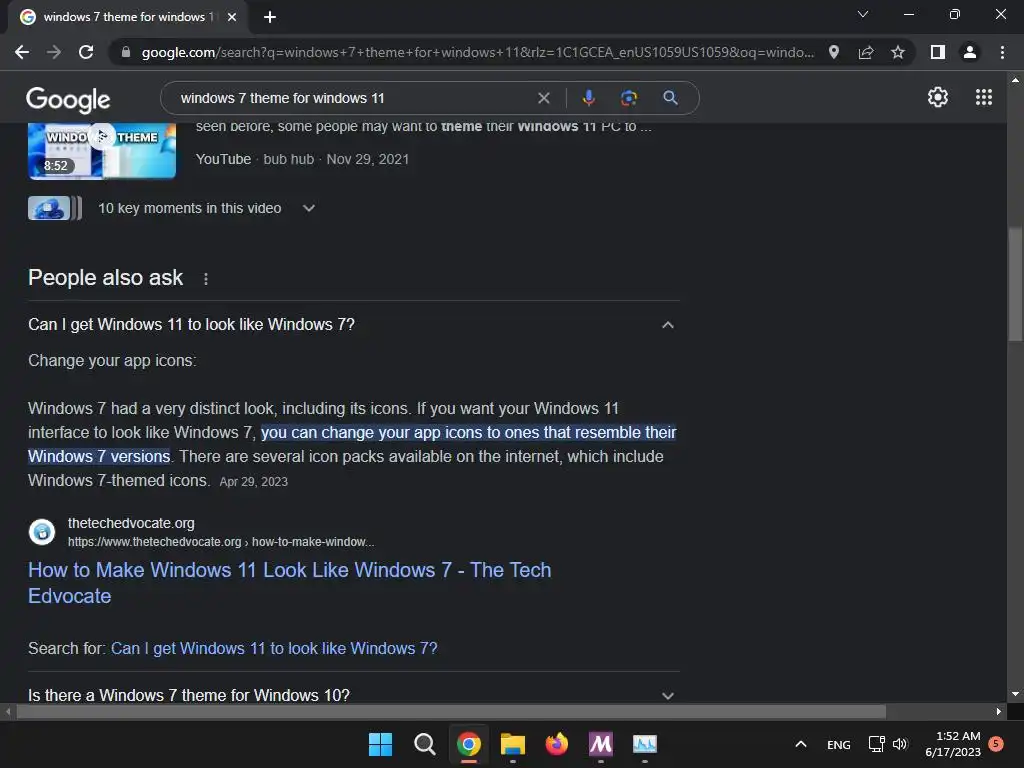The image size is (1024, 768).
Task: Search for 'Can I get Windows 11 to look like Windows 7?'
Action: 274,648
